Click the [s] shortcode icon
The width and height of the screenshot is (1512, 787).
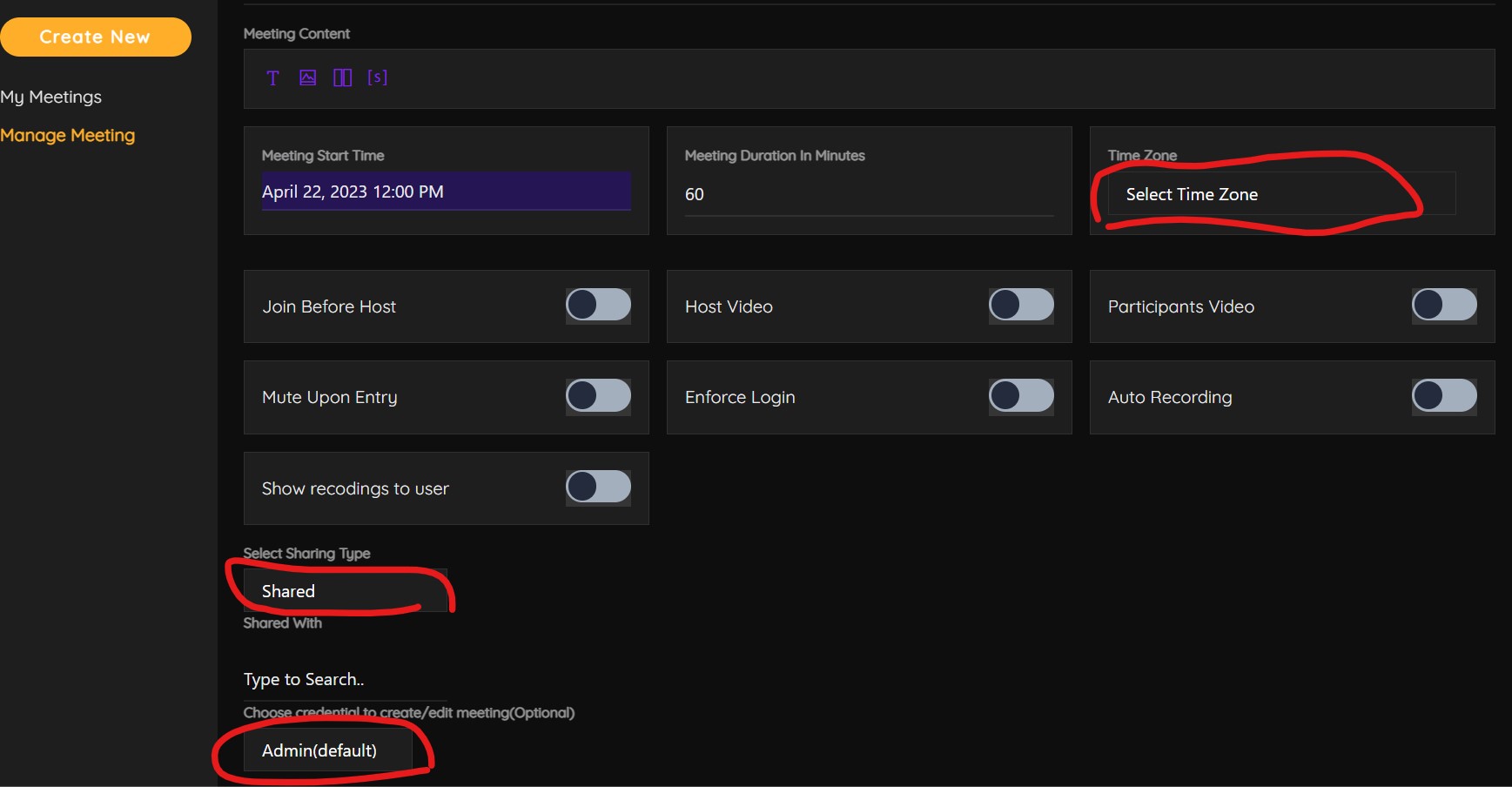(377, 77)
